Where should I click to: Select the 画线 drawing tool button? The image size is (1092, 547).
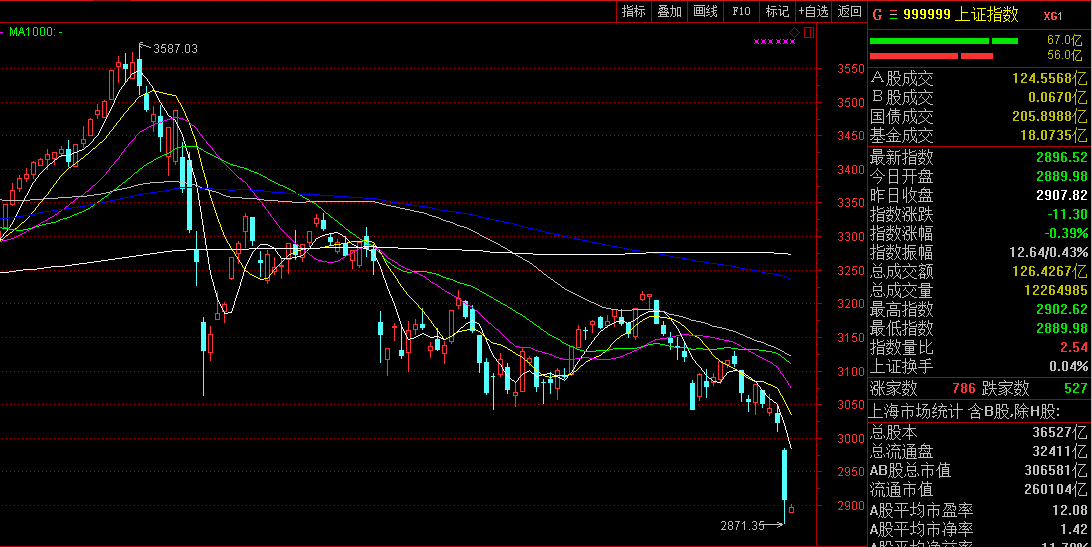pos(705,11)
